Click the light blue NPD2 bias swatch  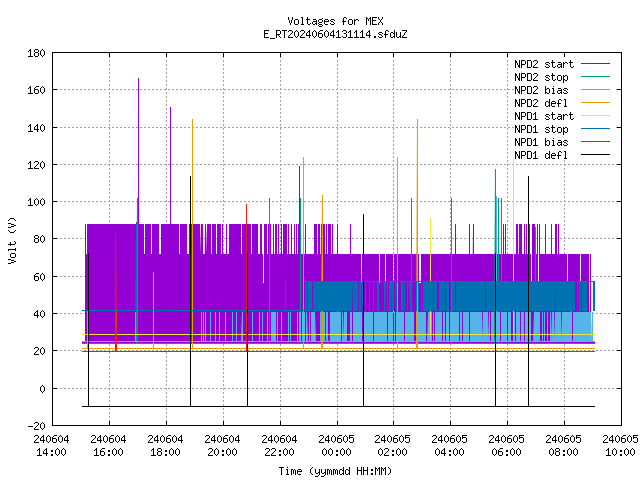click(595, 89)
